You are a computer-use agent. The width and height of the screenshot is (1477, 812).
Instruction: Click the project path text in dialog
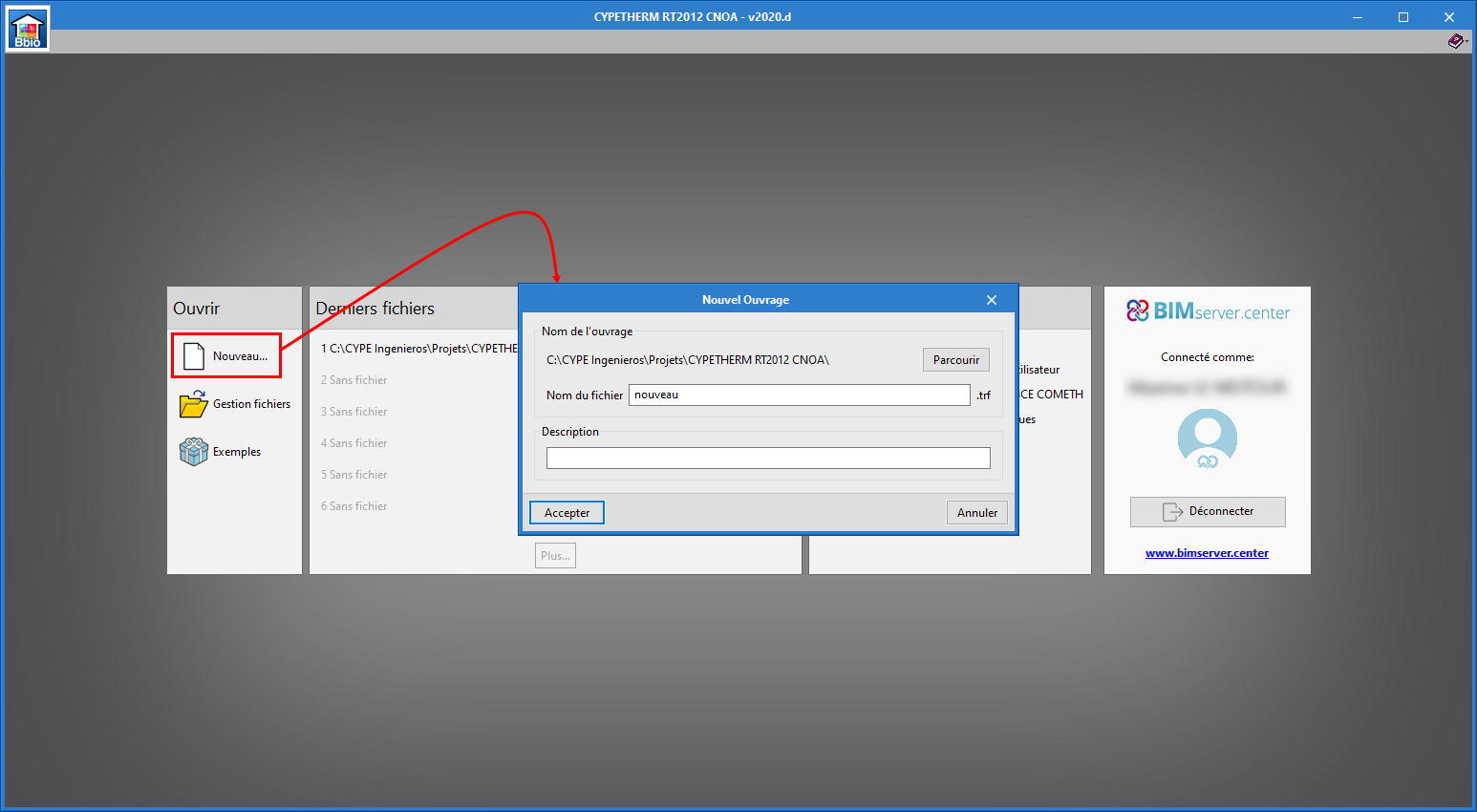click(688, 360)
